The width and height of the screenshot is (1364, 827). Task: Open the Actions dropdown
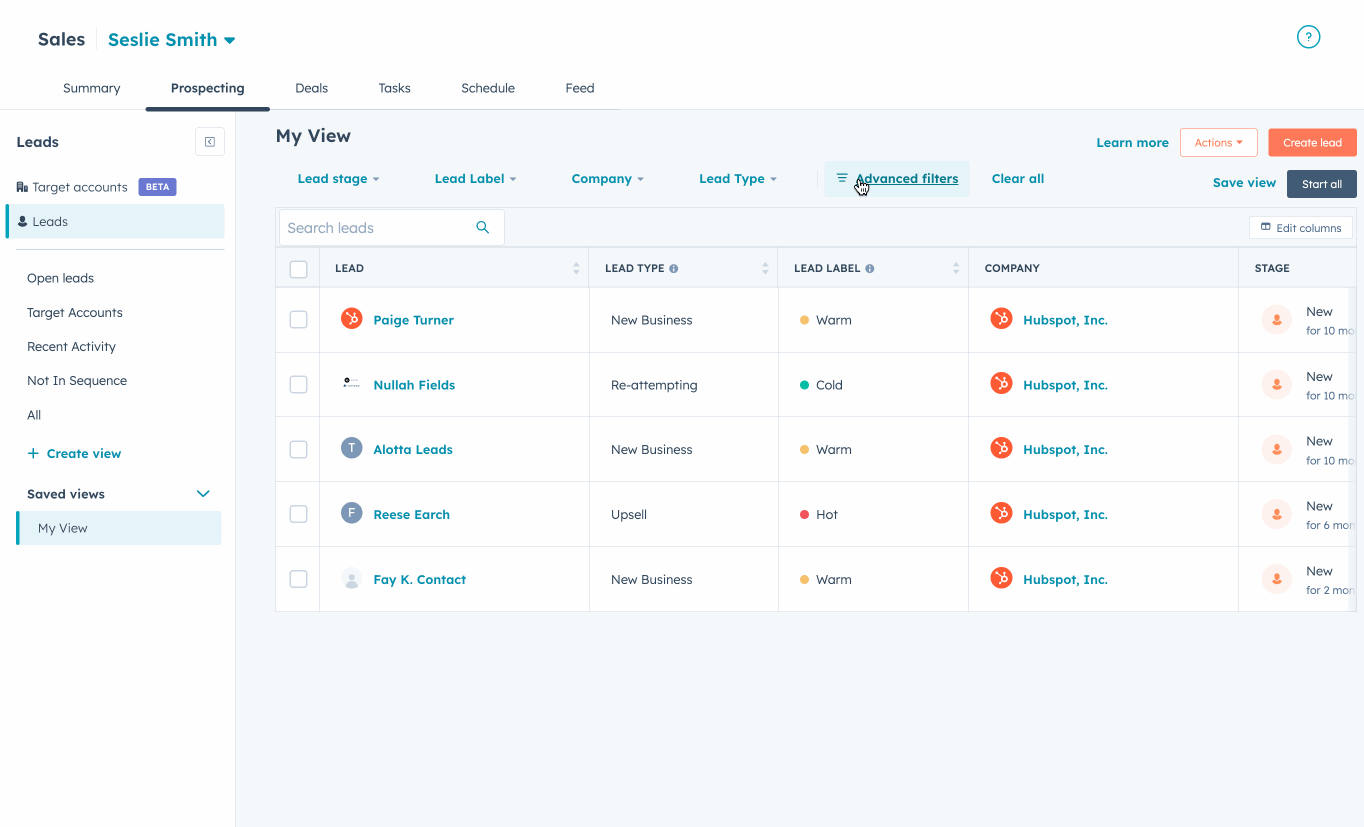click(x=1218, y=142)
